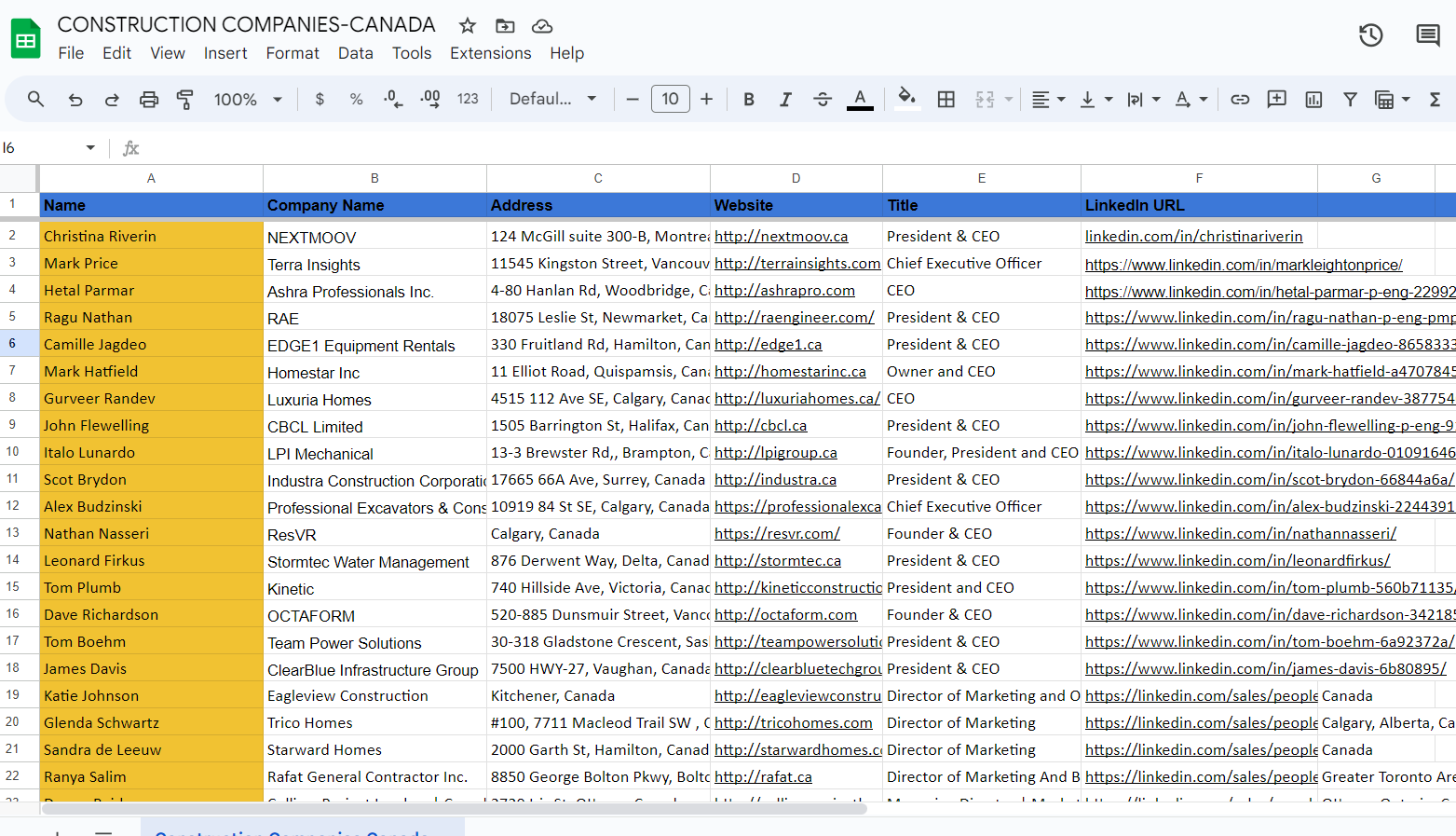This screenshot has height=836, width=1456.
Task: Create a filter
Action: tap(1350, 99)
